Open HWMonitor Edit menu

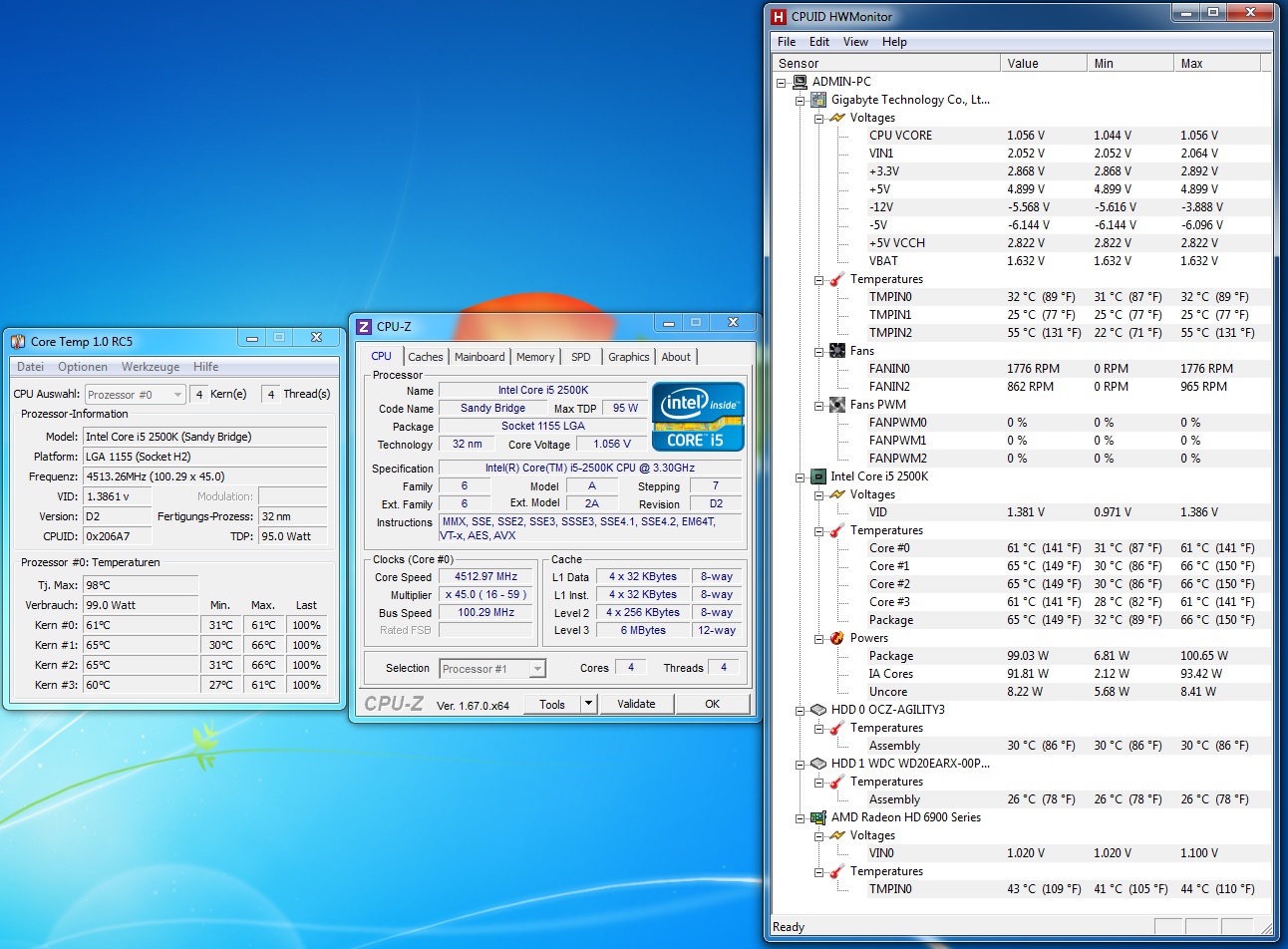819,42
